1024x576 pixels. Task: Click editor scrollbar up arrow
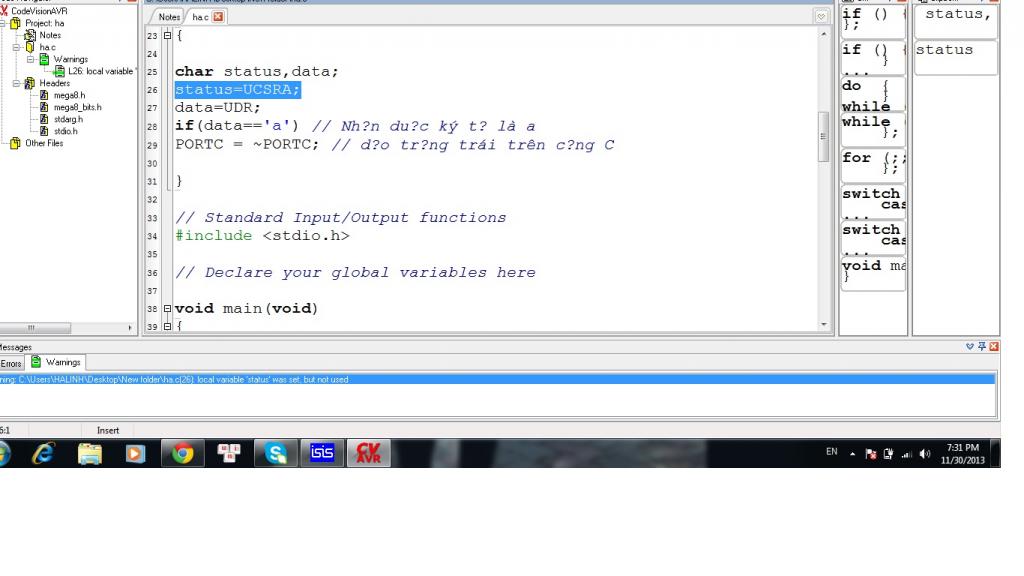(823, 33)
